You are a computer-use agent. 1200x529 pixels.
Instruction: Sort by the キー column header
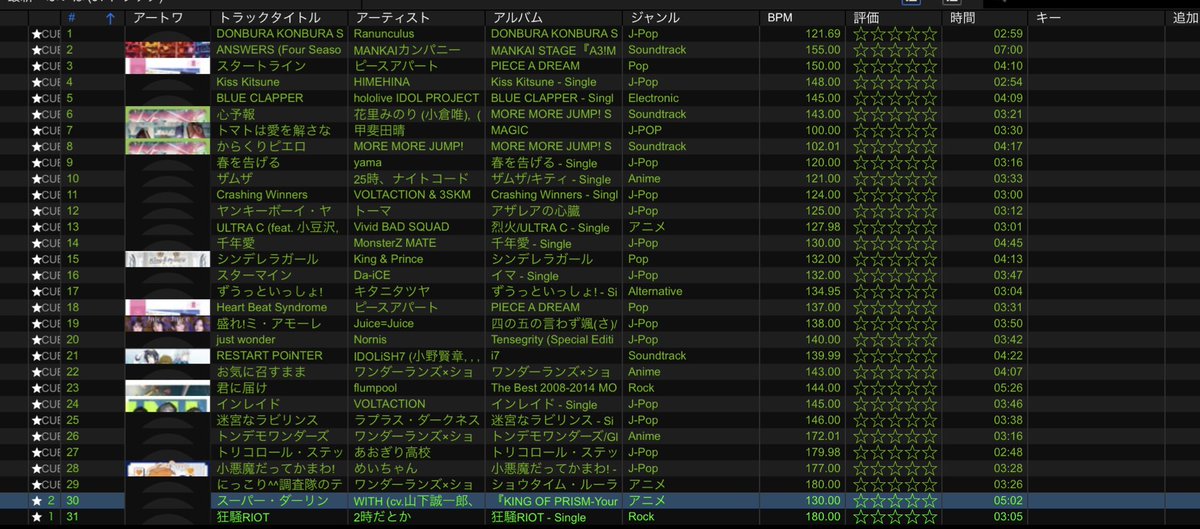[x=1048, y=18]
